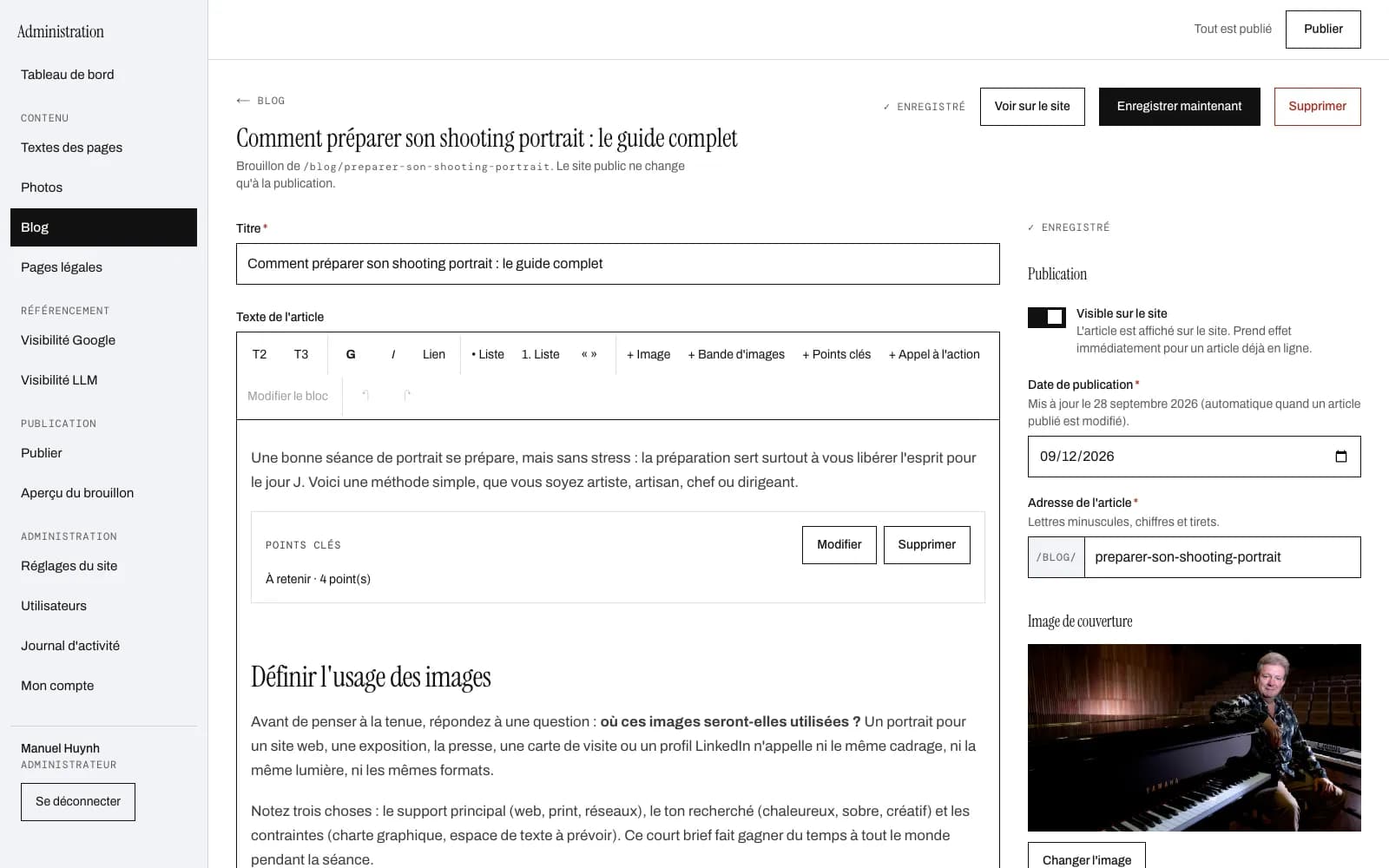
Task: Select Blog in the sidebar
Action: coord(103,227)
